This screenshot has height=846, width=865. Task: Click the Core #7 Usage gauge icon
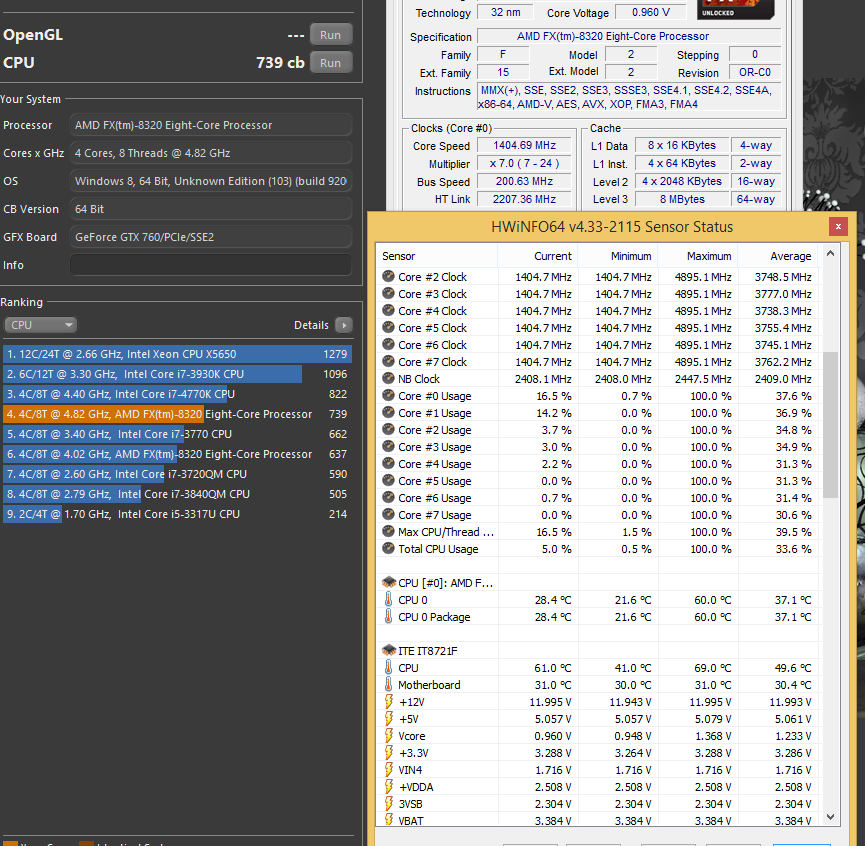pyautogui.click(x=388, y=515)
